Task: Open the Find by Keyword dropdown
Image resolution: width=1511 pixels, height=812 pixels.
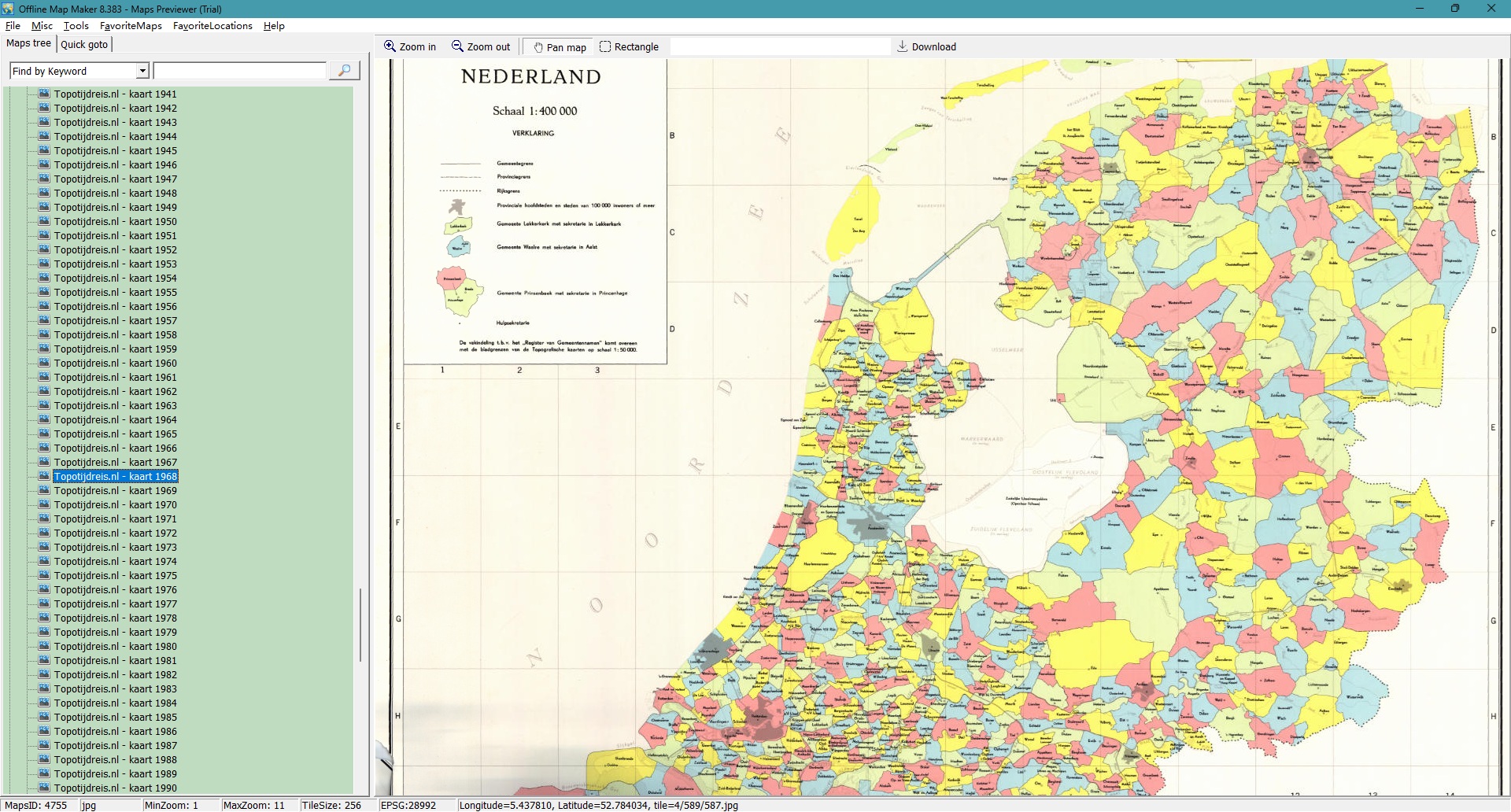Action: click(142, 71)
